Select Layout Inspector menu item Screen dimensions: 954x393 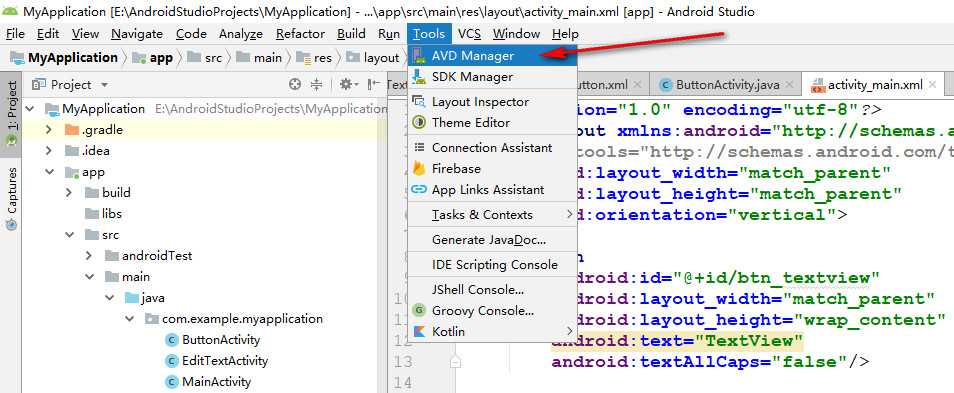click(x=492, y=102)
